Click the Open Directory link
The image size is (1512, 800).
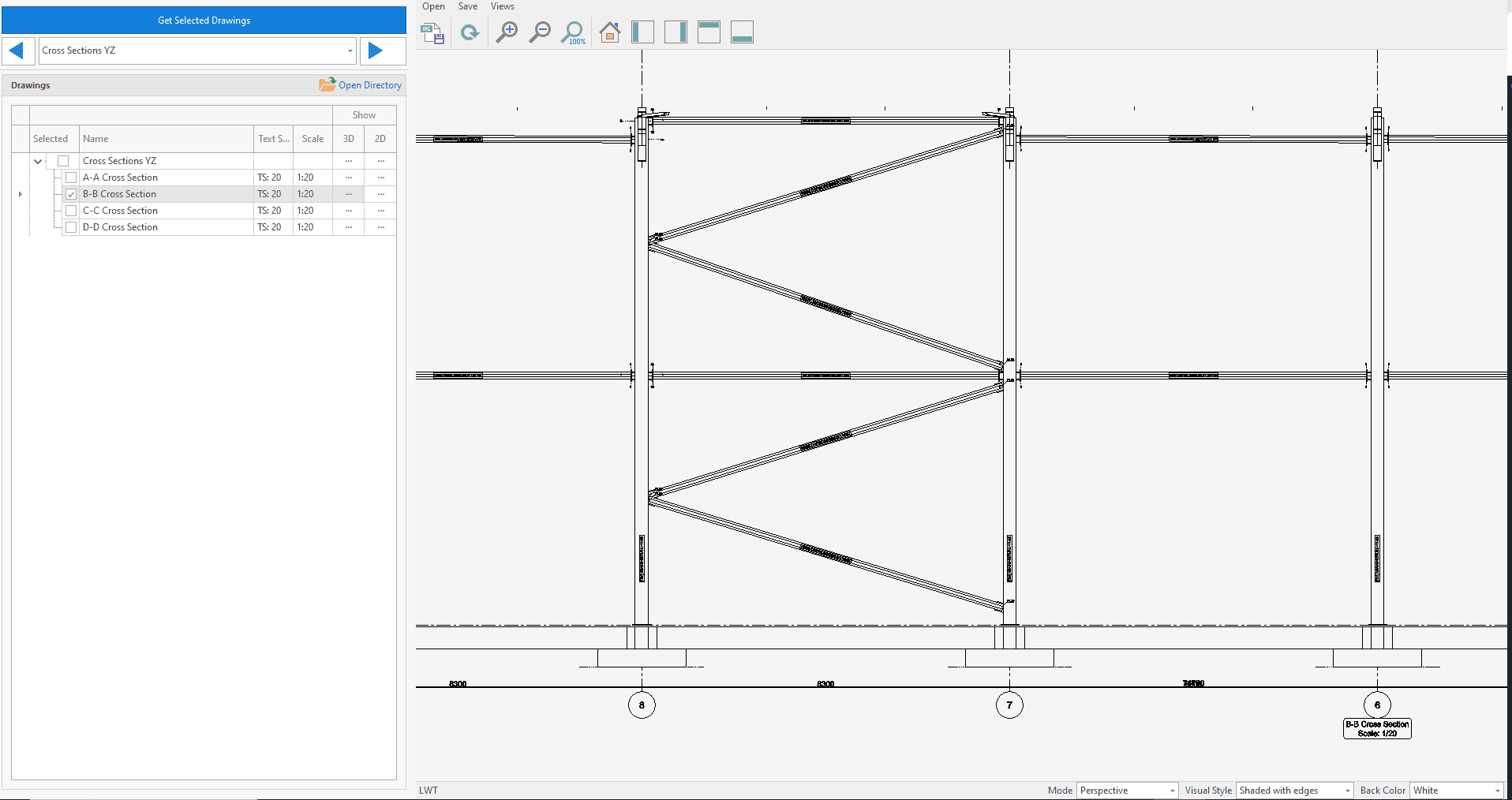point(361,85)
